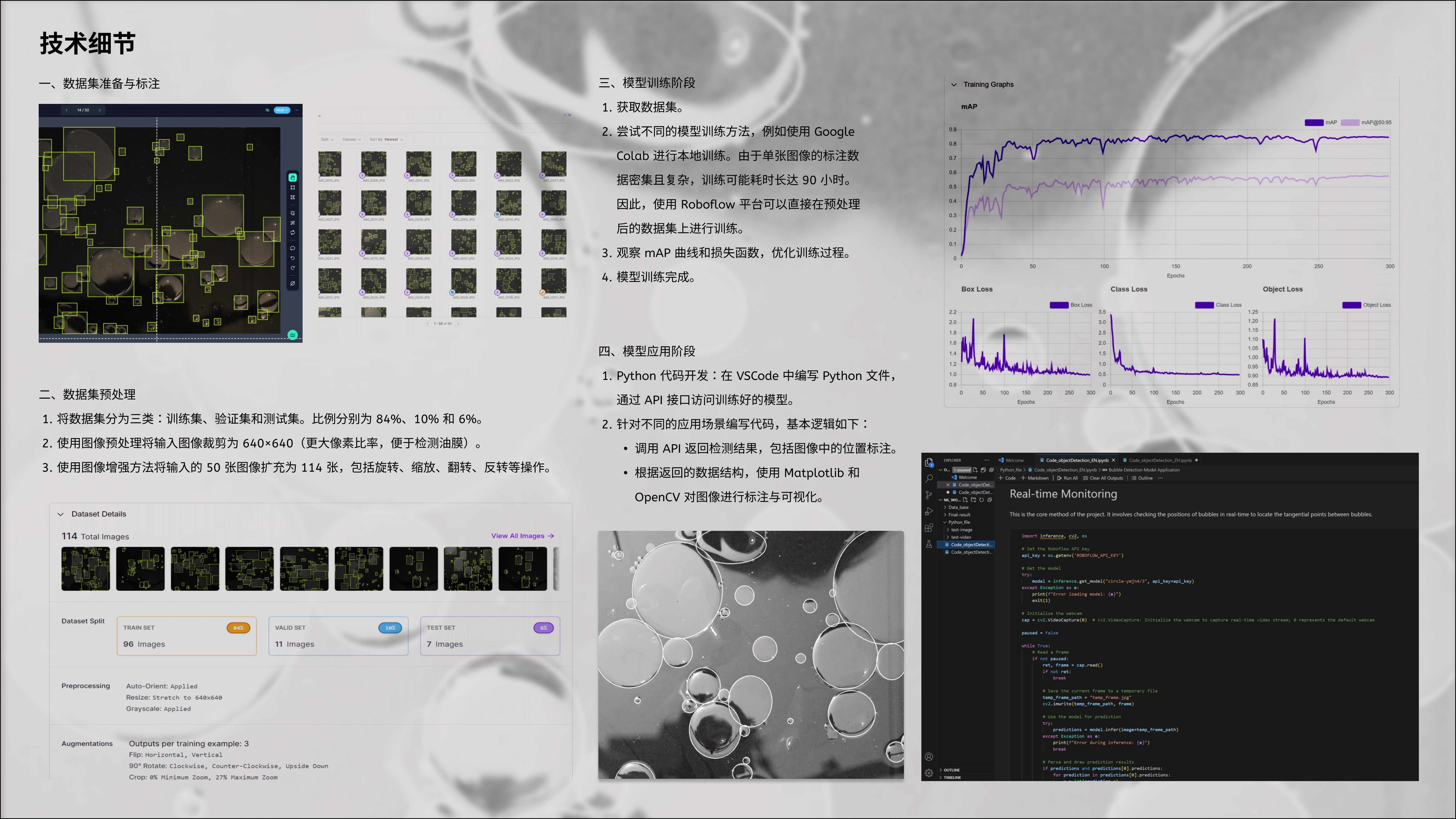
Task: Open thumbnail IMG_0014.JPG in image grid
Action: pos(509,203)
